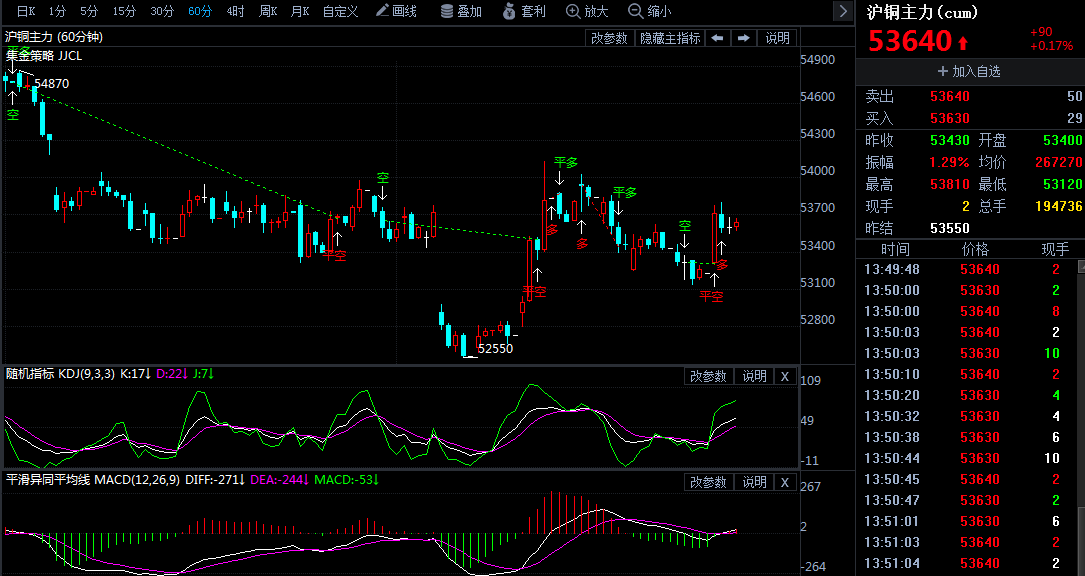Select the 13:51:01 tick row
Screen dimensions: 1085x576
pos(966,521)
